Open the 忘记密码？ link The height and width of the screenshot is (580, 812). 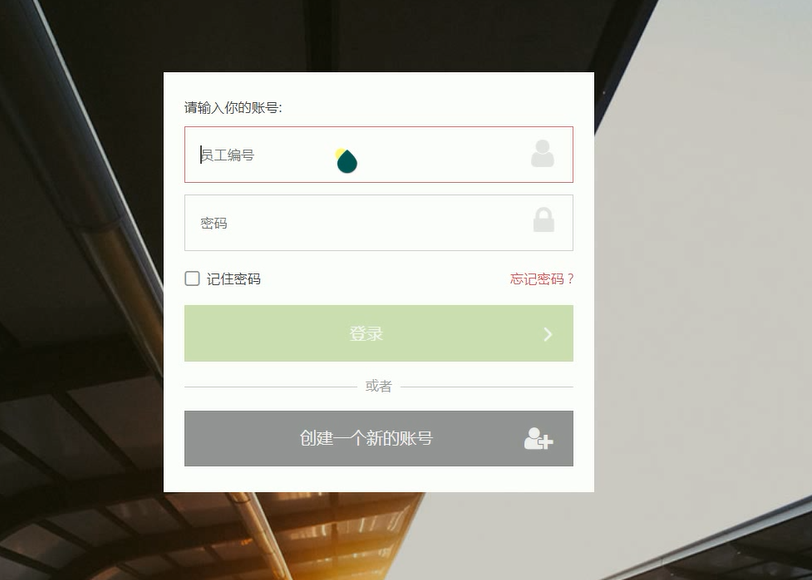click(x=542, y=279)
